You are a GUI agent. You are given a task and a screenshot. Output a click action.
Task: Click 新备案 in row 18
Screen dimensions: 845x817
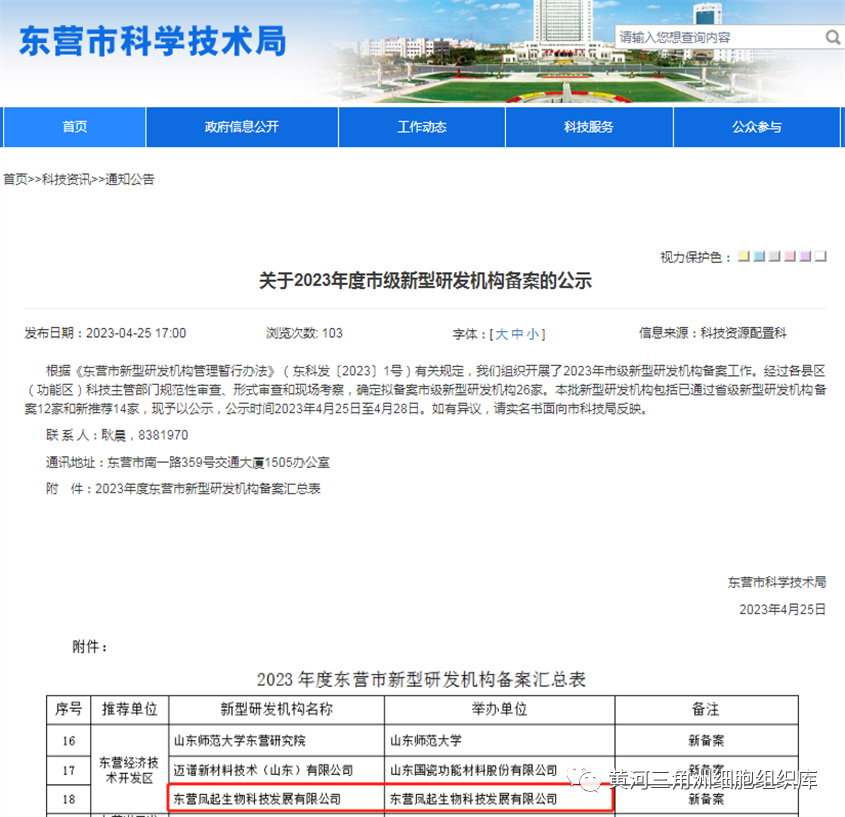coord(706,799)
